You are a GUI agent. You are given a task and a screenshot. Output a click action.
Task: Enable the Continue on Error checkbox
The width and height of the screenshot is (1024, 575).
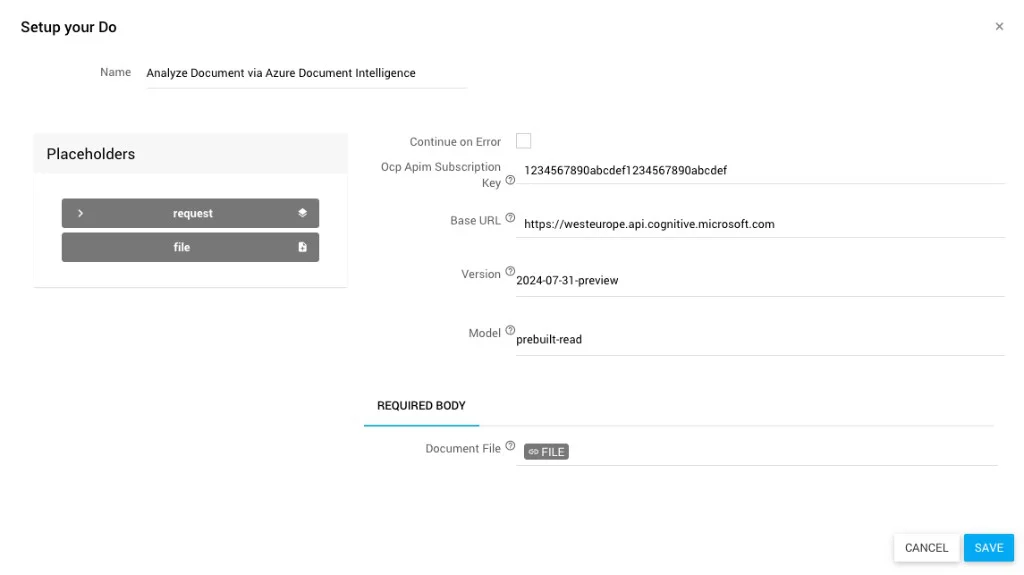523,141
